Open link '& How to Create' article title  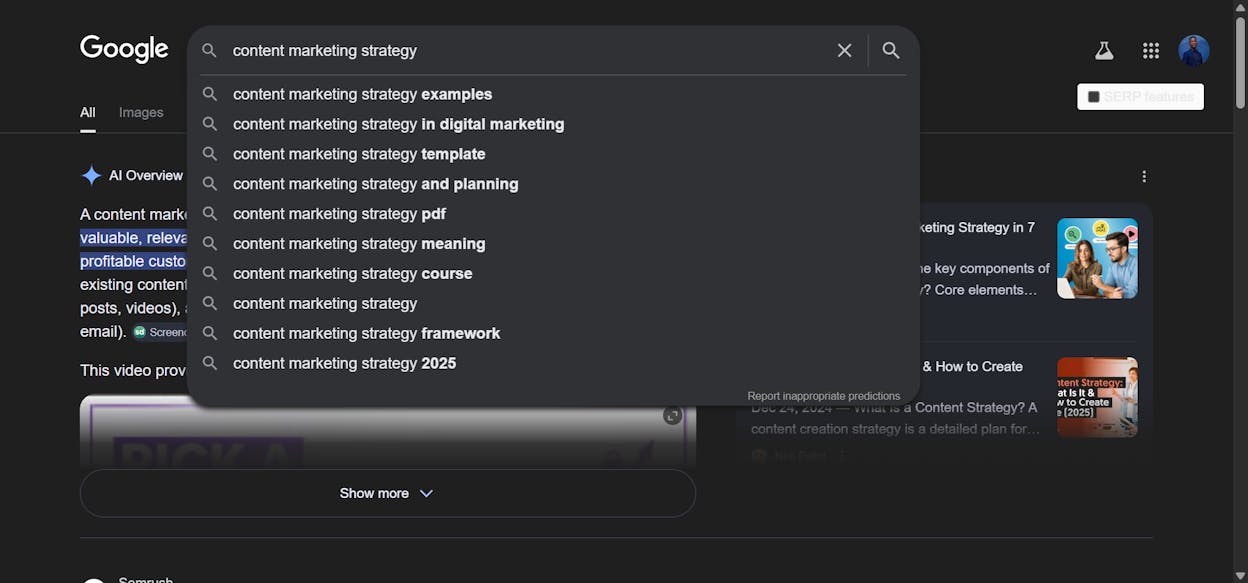click(x=972, y=366)
